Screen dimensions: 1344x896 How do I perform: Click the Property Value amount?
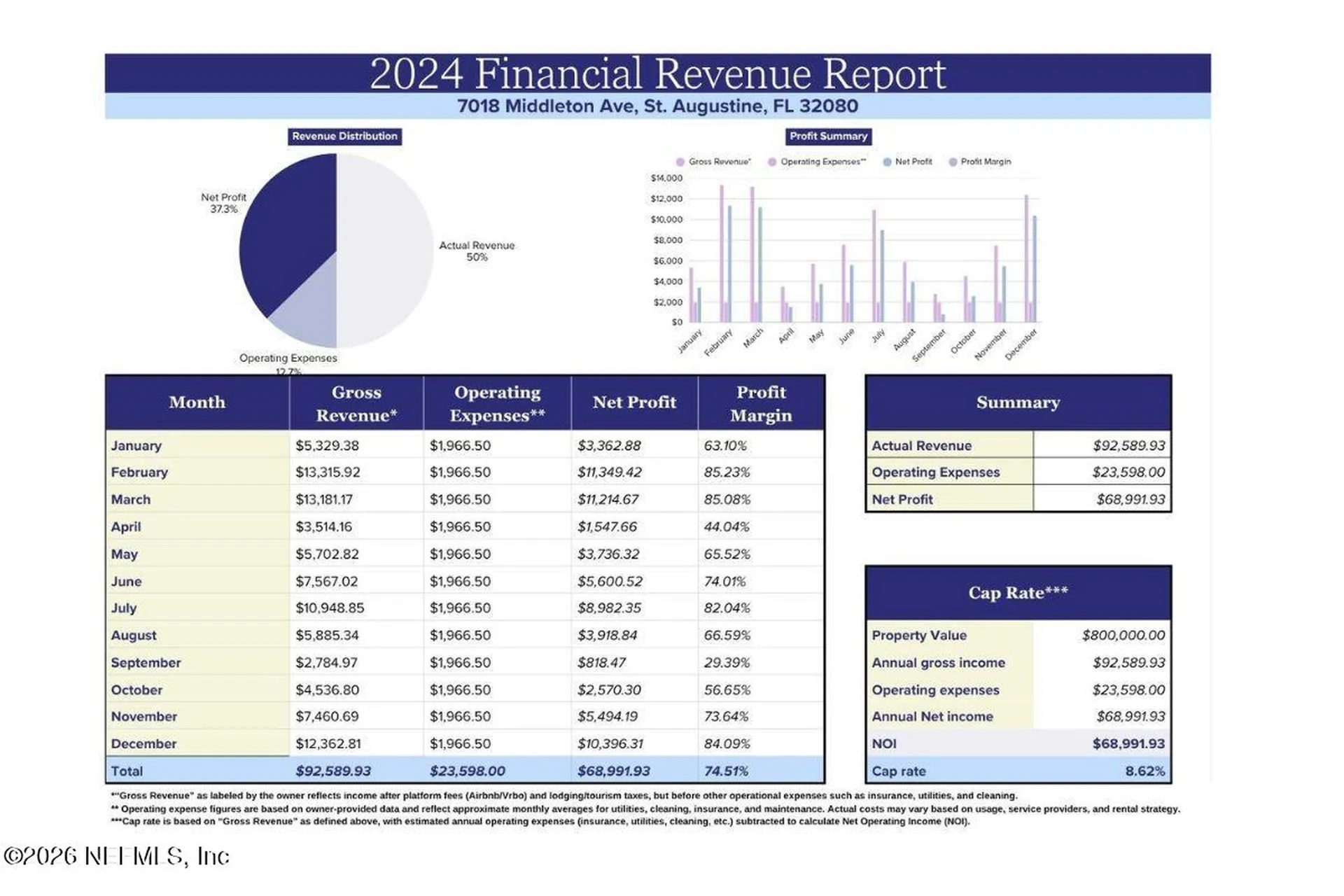pyautogui.click(x=1123, y=636)
